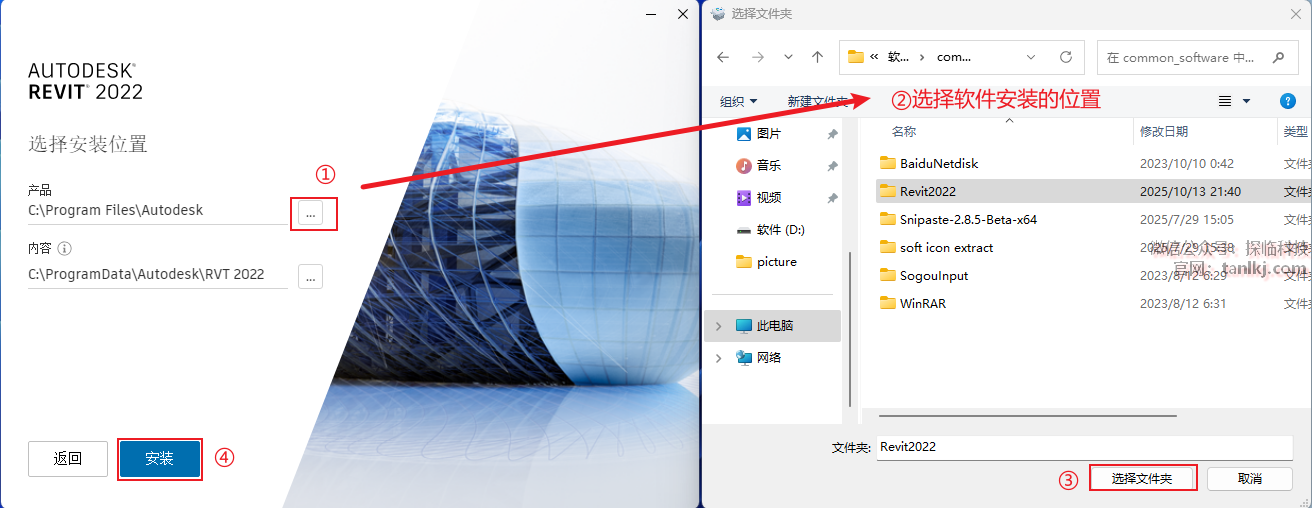Sort by 类型 column header

1296,131
